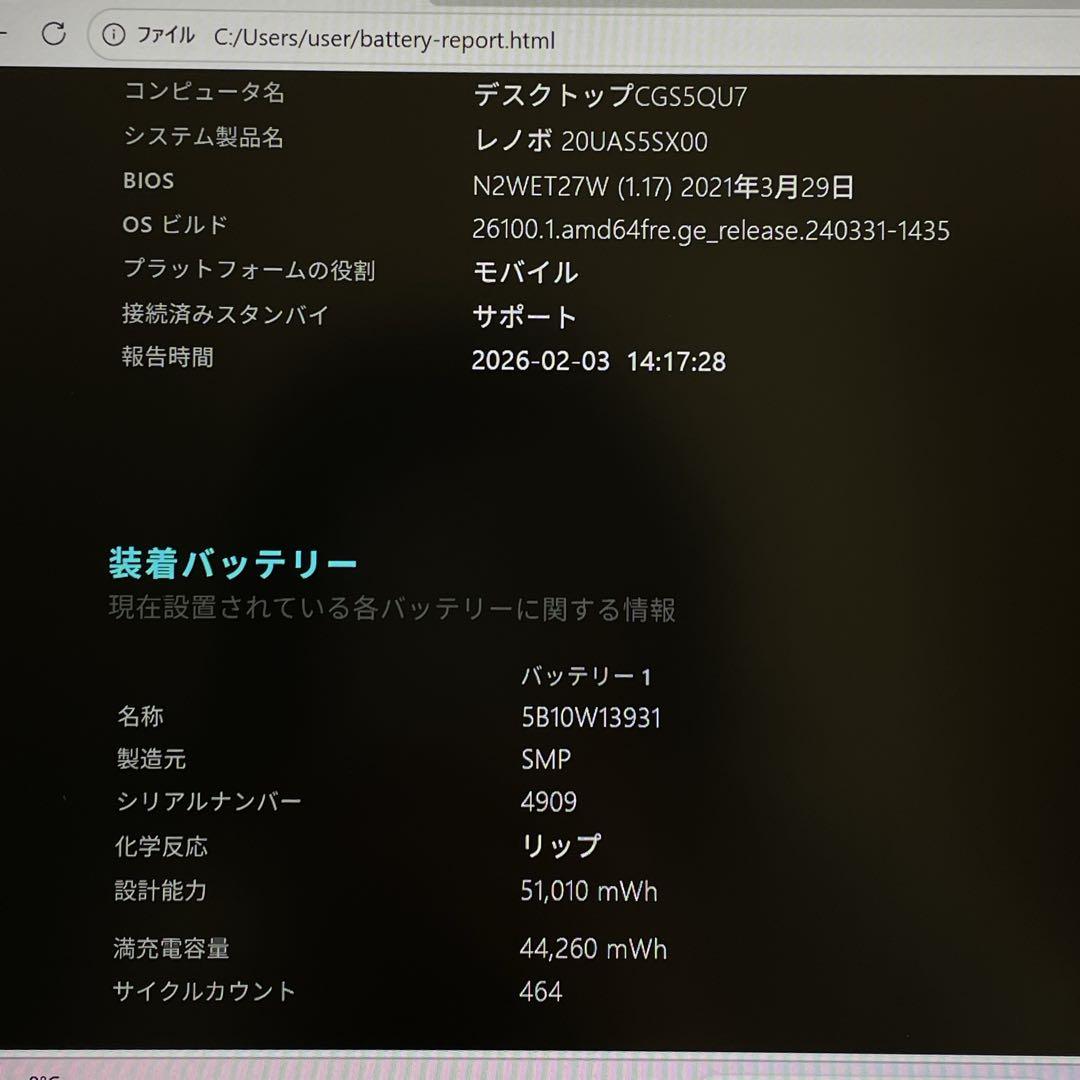Click the プラットフォームの役割 value モバイル
The image size is (1080, 1080).
tap(526, 271)
